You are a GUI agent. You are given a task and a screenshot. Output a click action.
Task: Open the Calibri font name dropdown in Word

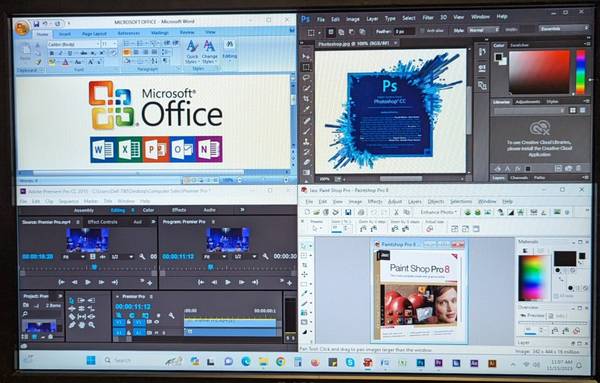(x=73, y=44)
